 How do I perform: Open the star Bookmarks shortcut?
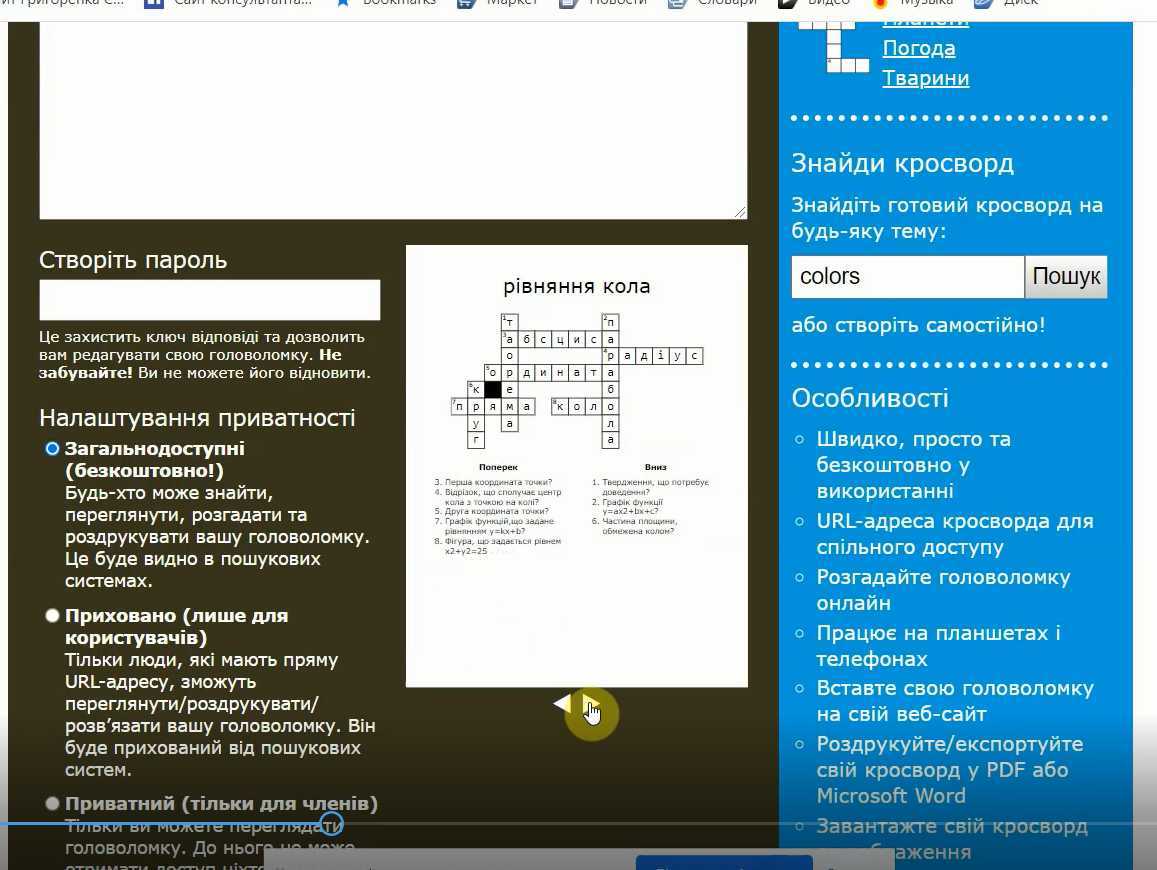pos(343,2)
